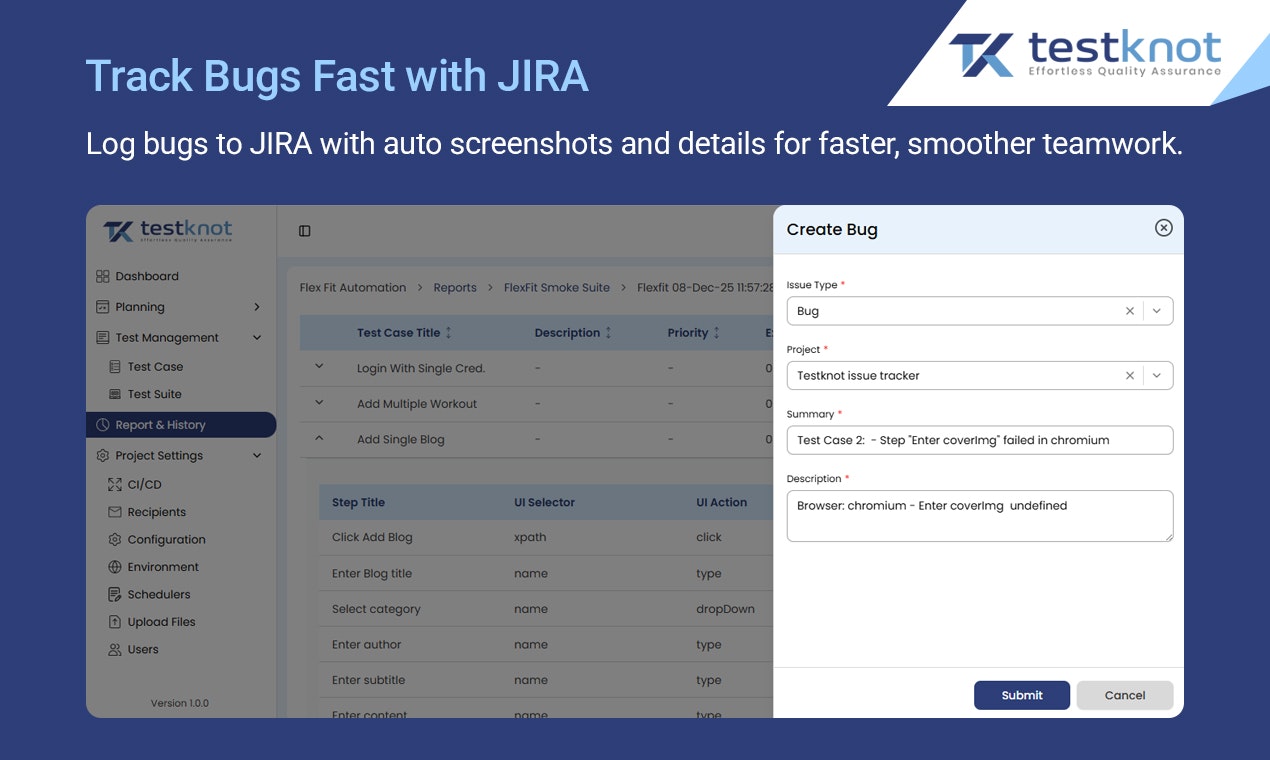Screen dimensions: 1270x760
Task: Select the Enter Blog title step
Action: (x=372, y=574)
